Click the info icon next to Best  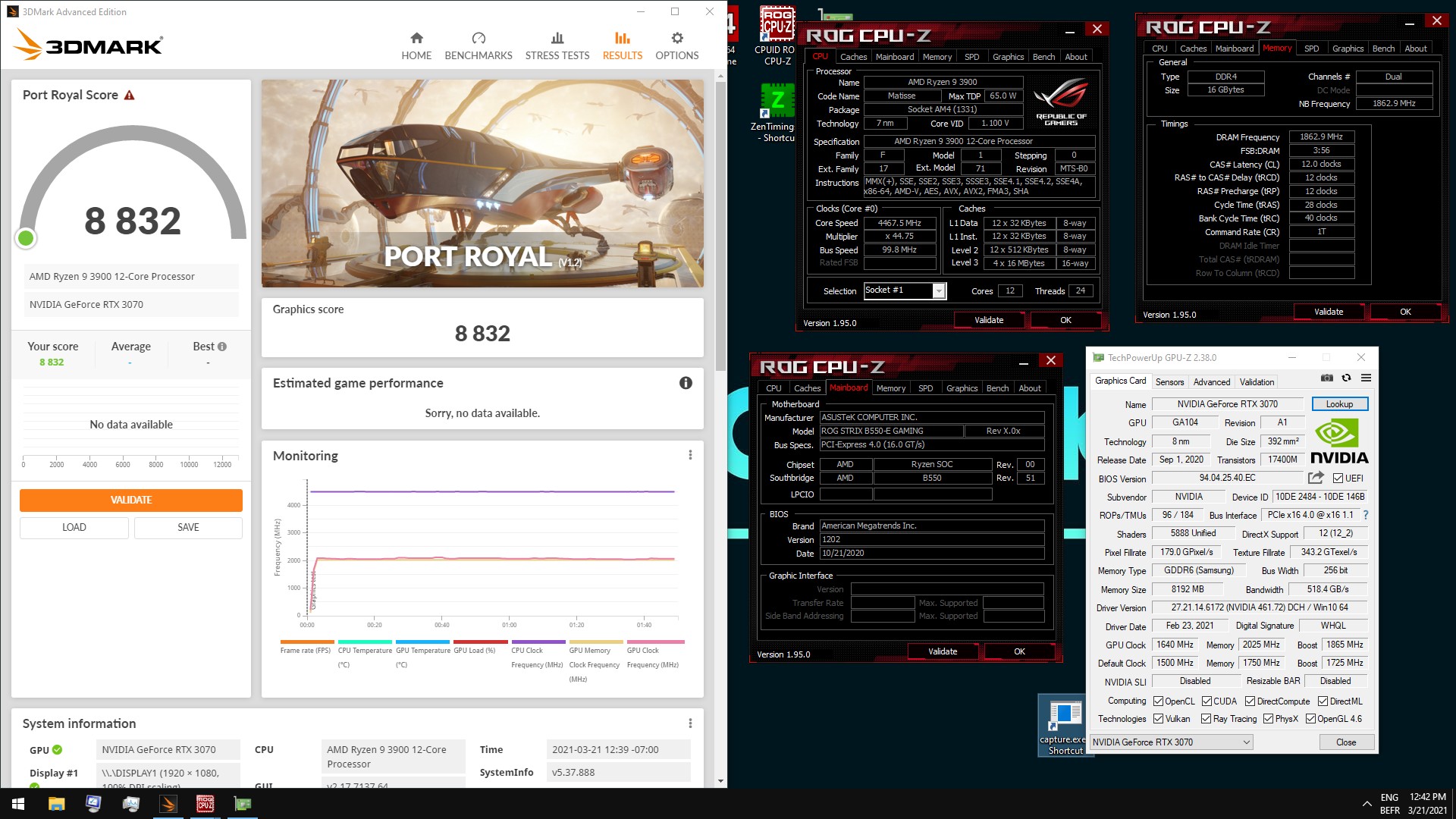click(x=222, y=347)
